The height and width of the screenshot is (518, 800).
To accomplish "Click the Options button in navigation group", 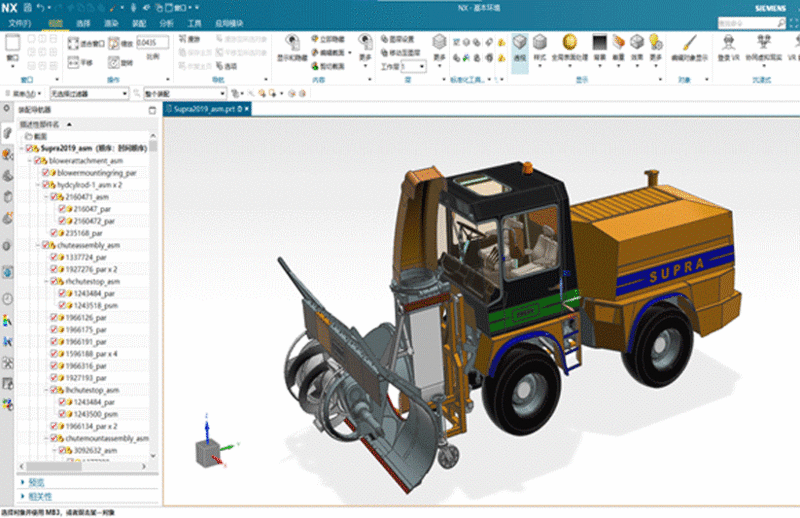I will (x=226, y=66).
